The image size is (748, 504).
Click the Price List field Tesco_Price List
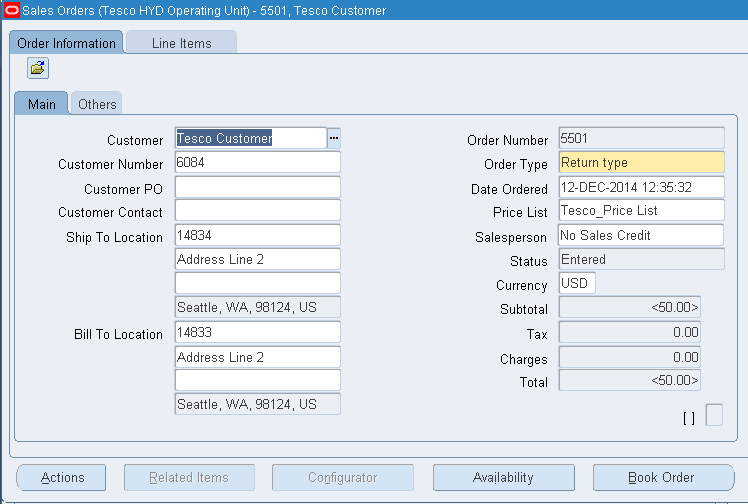tap(642, 210)
